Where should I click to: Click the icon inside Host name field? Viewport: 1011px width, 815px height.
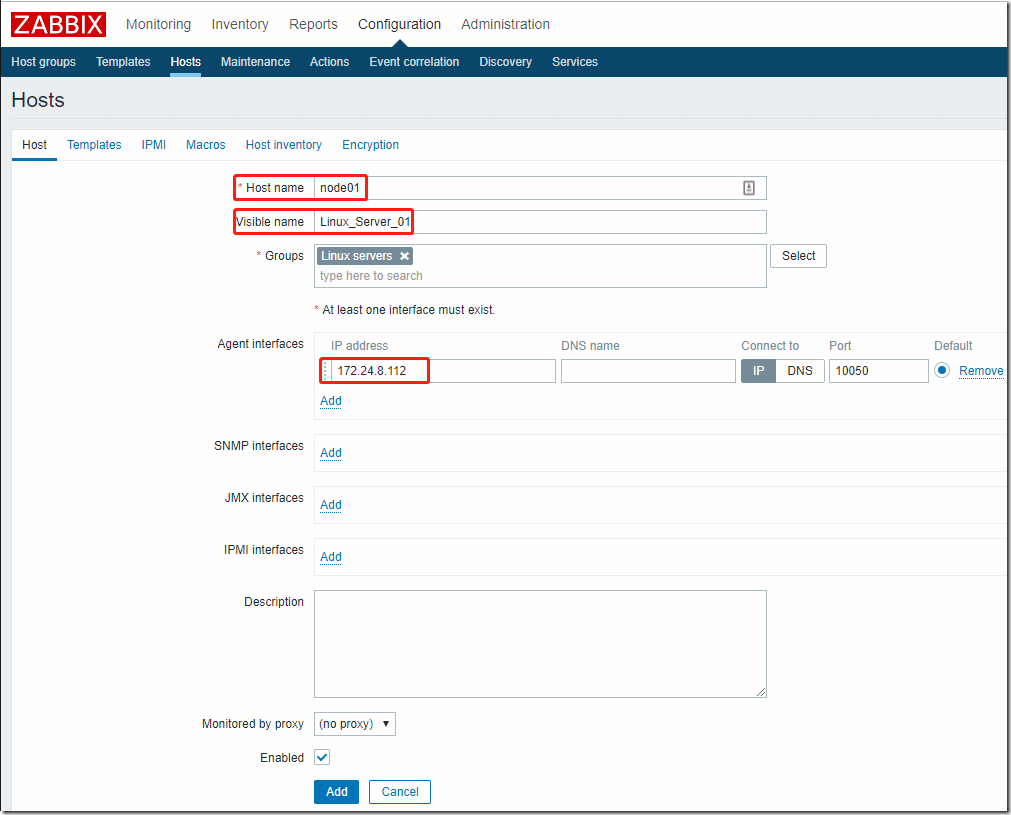749,188
